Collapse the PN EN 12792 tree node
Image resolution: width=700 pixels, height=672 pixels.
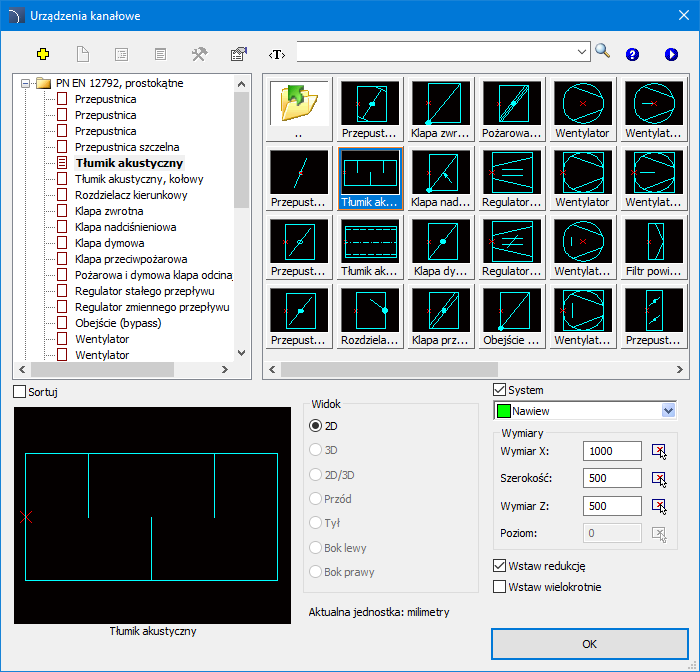pos(26,83)
